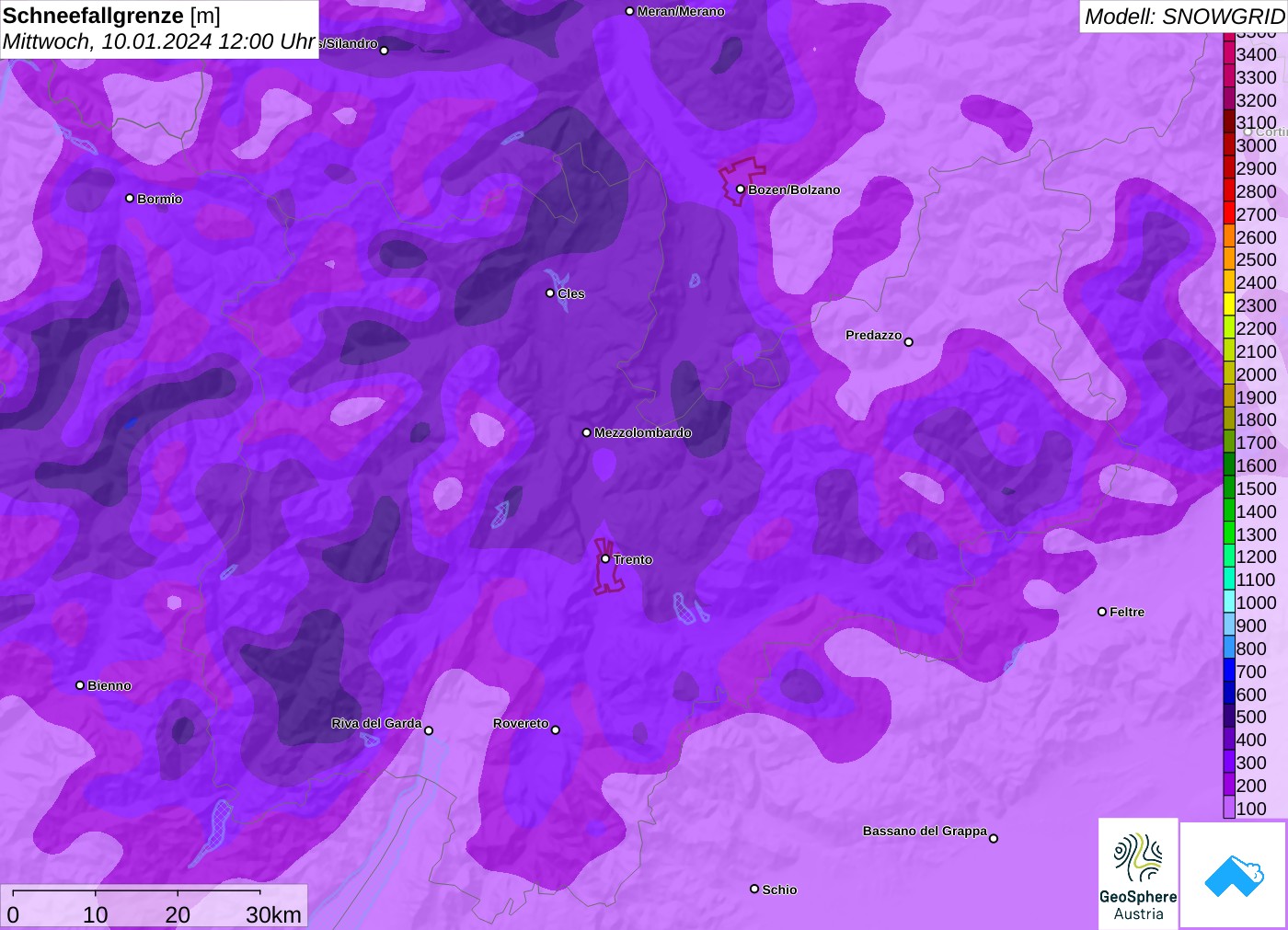The image size is (1288, 930).
Task: Click the 500 legend value
Action: coord(1251,717)
